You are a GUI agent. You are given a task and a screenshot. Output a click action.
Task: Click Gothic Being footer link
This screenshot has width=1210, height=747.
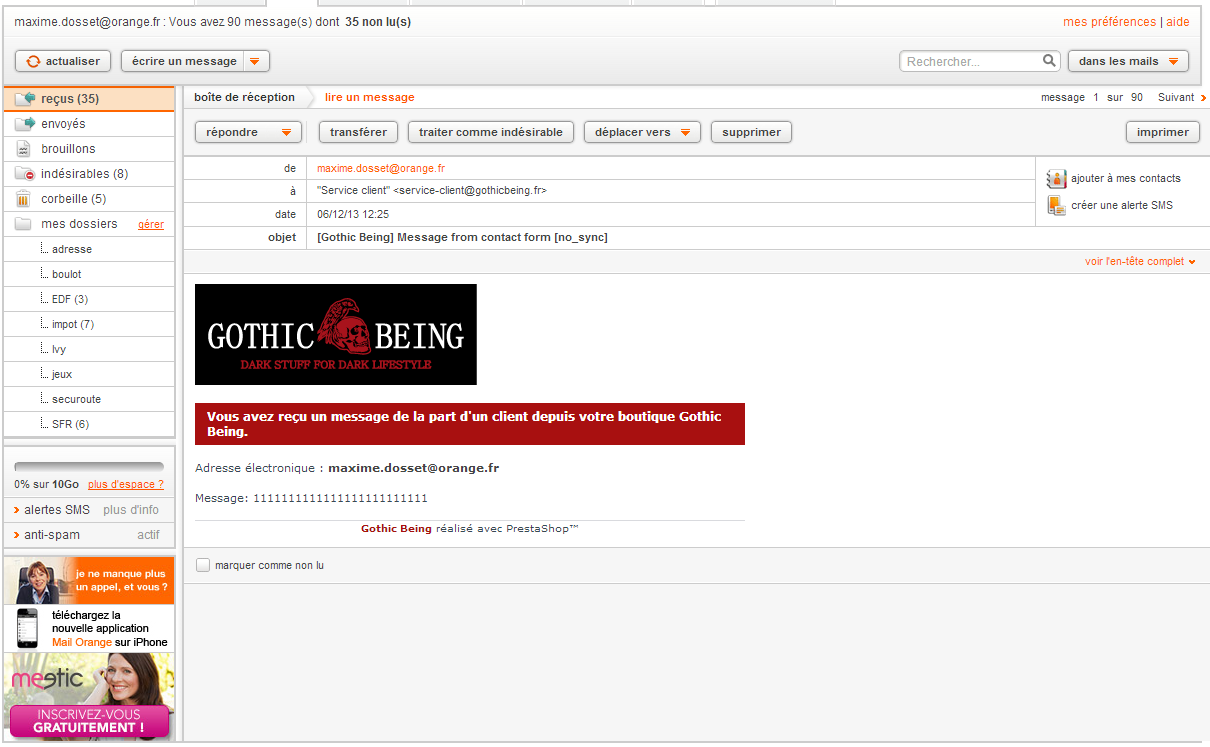[396, 528]
